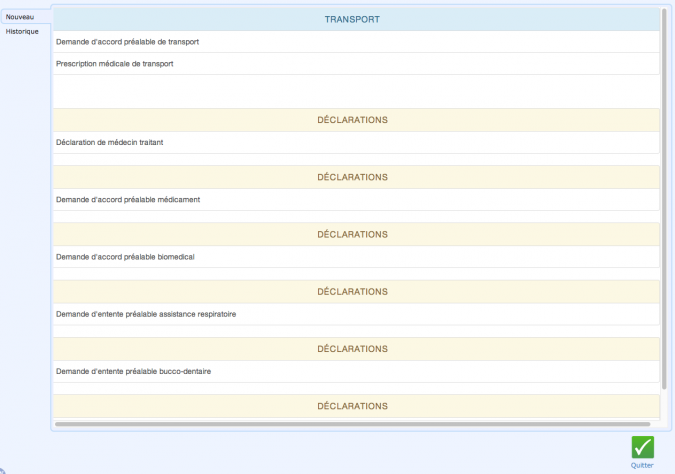Viewport: 675px width, 474px height.
Task: Choose Demande d'entente préalable assistance respiratoire
Action: pos(356,314)
